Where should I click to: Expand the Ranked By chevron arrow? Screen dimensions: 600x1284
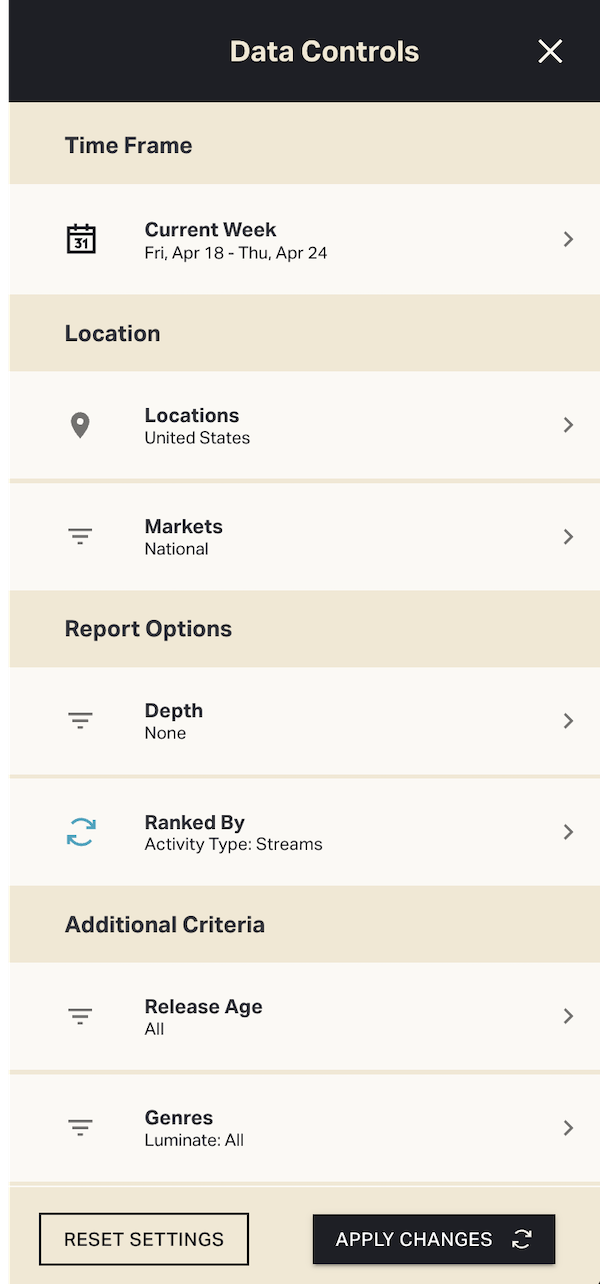pyautogui.click(x=568, y=832)
